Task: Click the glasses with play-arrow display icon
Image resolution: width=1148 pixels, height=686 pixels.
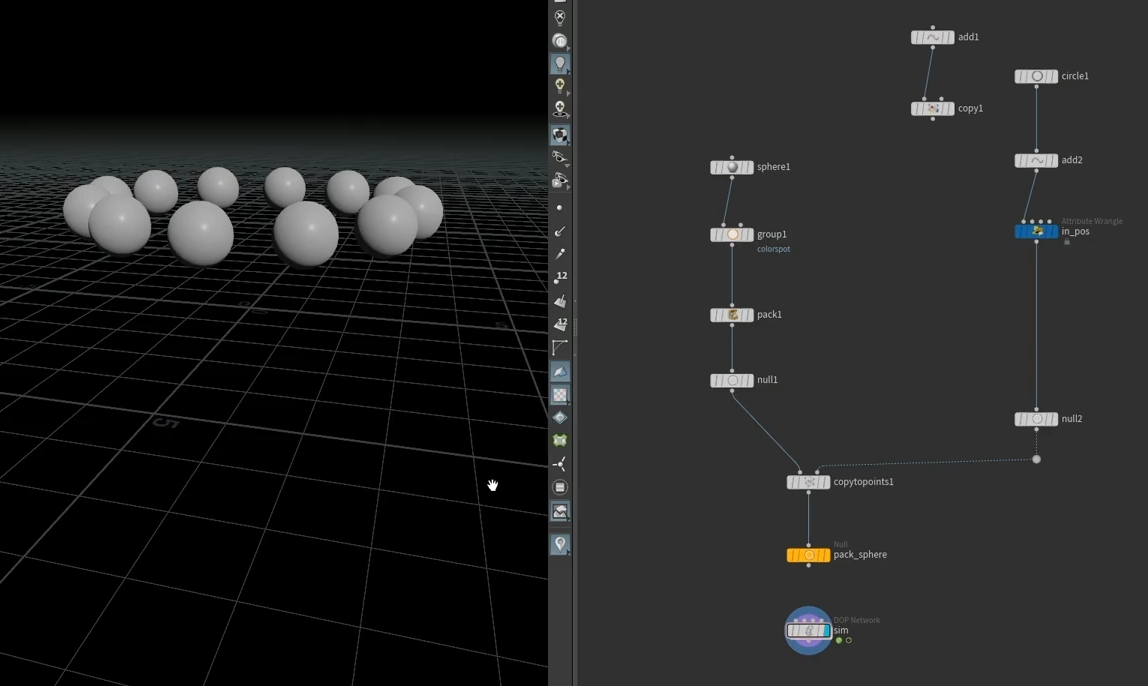Action: coord(560,179)
